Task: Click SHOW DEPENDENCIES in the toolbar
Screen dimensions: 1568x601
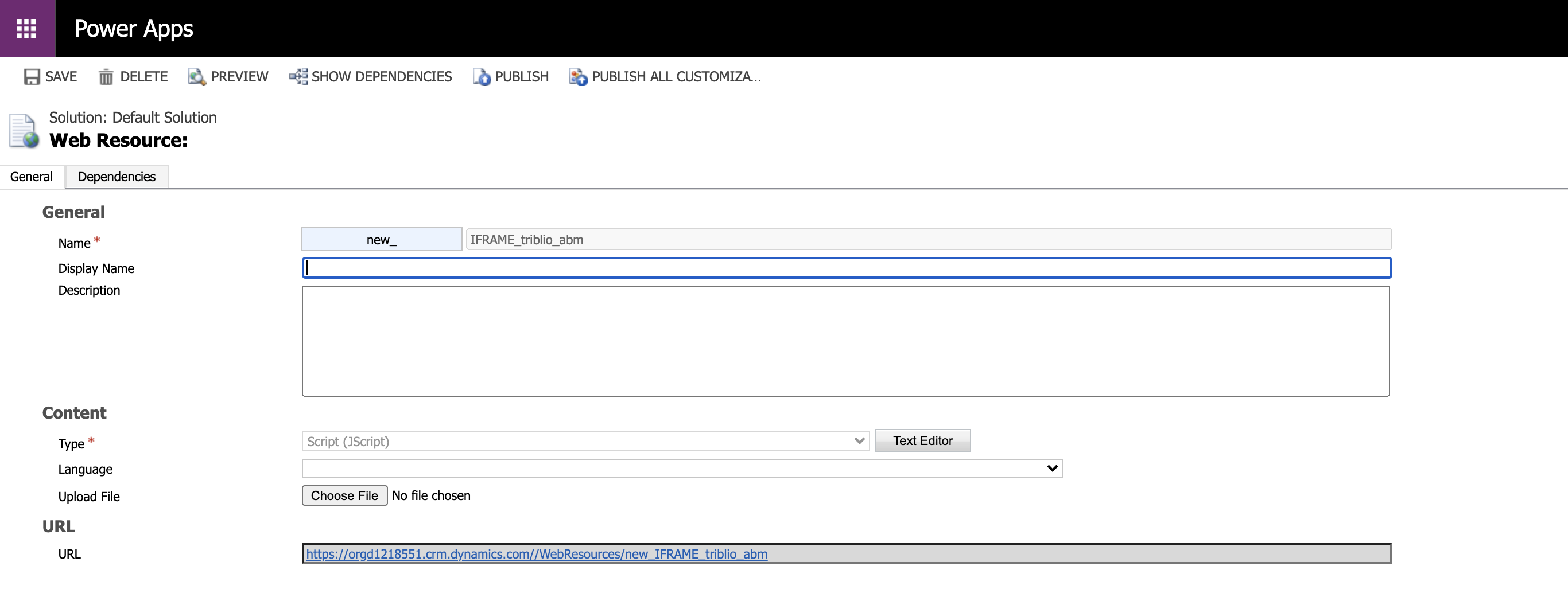Action: [382, 77]
